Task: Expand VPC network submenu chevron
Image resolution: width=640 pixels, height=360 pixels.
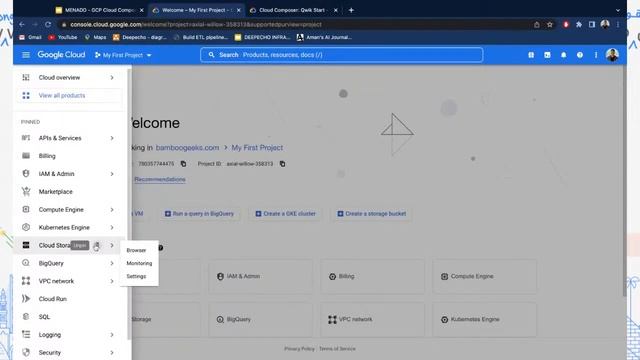Action: click(112, 281)
